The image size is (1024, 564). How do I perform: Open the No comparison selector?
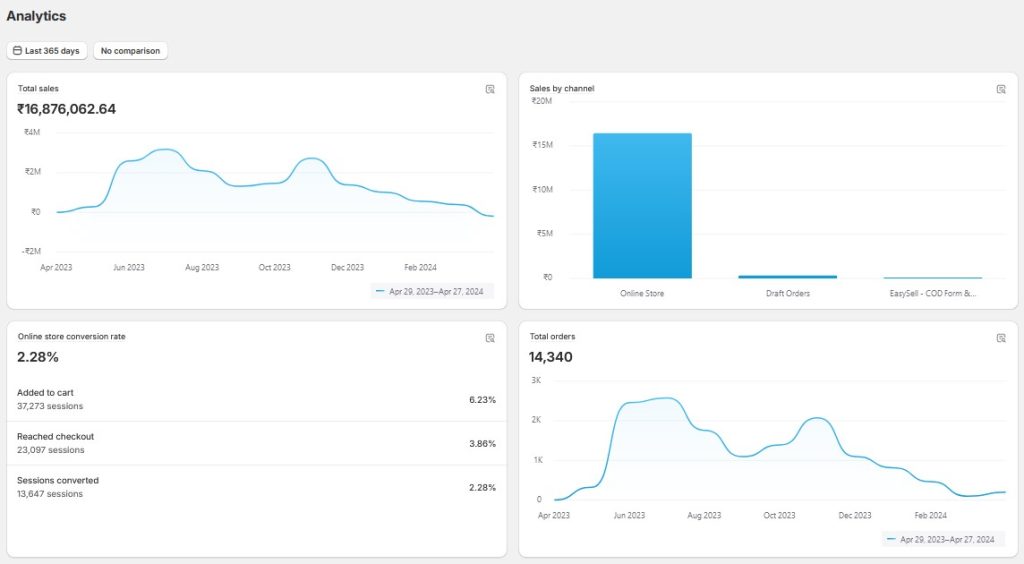[130, 51]
